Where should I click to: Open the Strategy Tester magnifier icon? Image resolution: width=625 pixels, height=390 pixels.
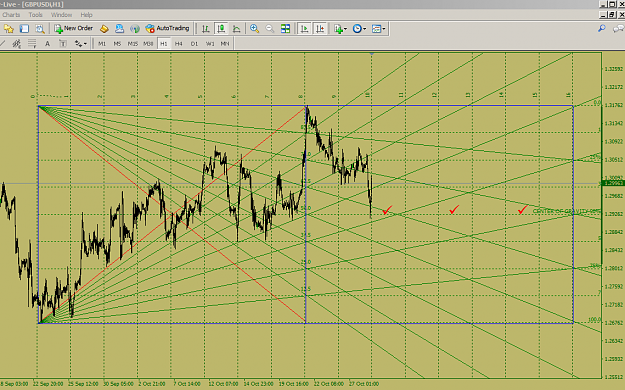pos(40,29)
